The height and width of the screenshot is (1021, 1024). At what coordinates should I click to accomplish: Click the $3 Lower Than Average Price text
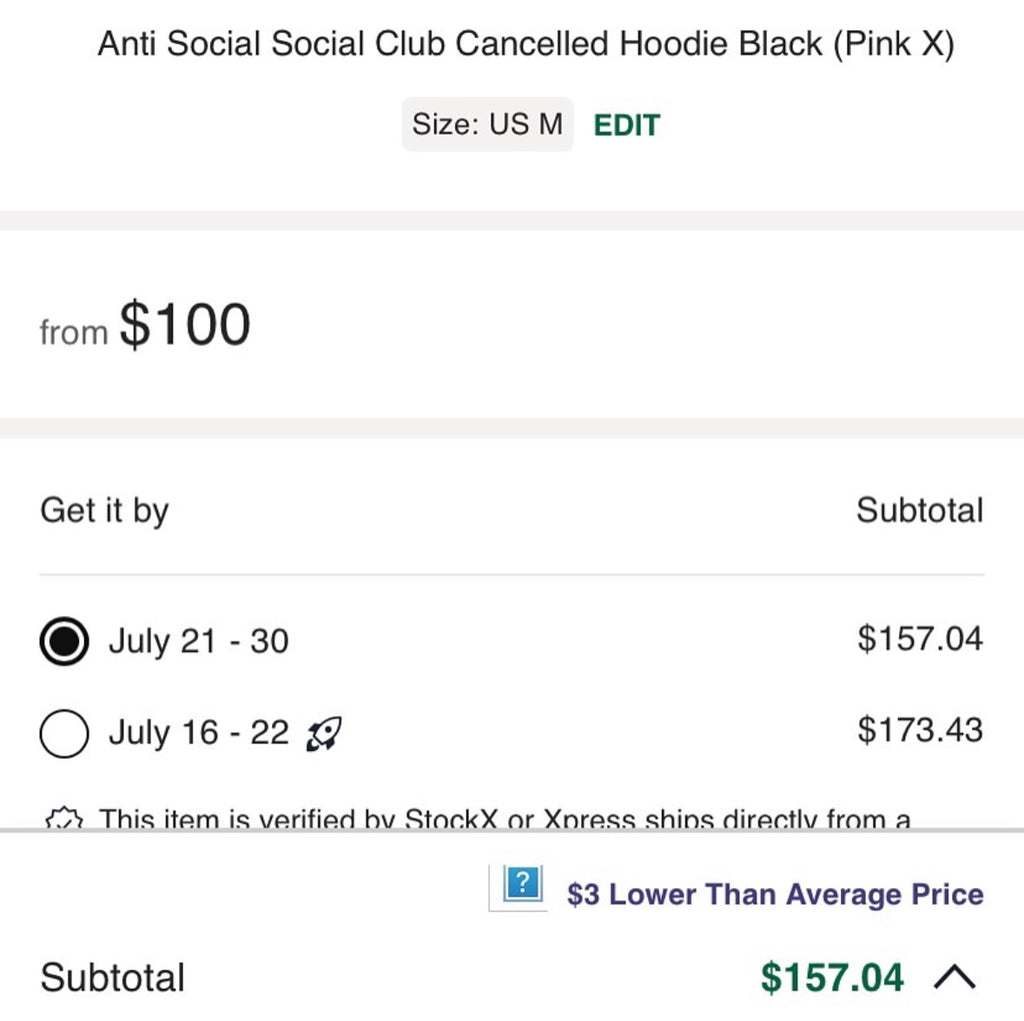click(x=776, y=893)
